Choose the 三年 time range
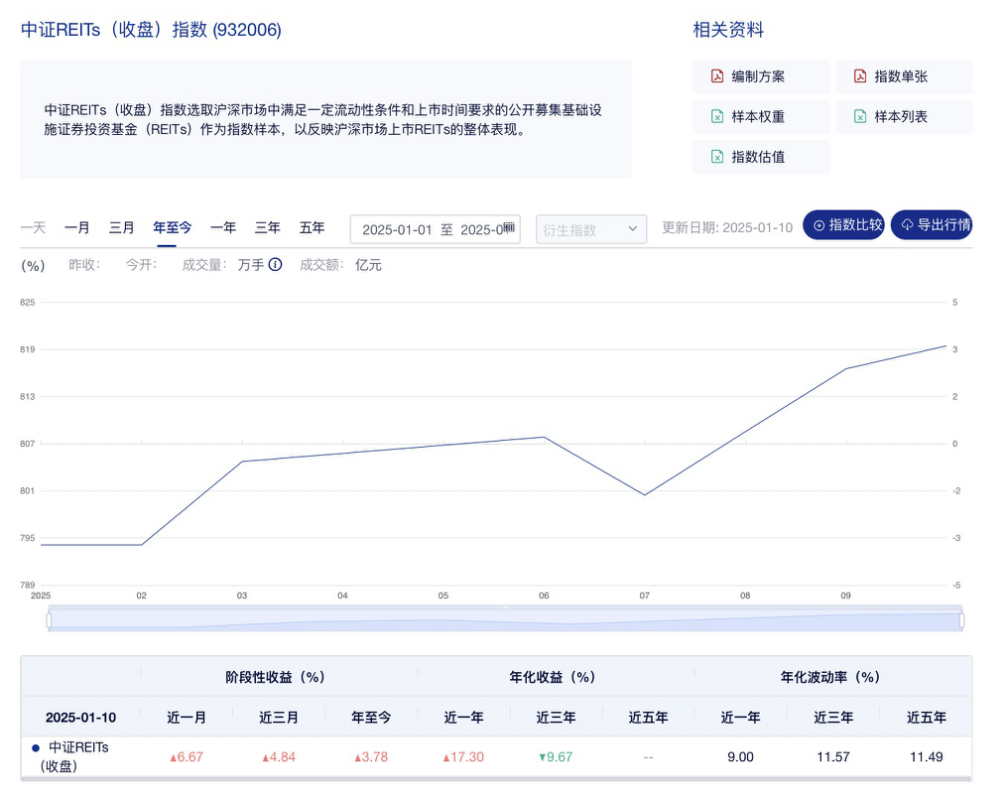The image size is (1005, 800). [267, 228]
